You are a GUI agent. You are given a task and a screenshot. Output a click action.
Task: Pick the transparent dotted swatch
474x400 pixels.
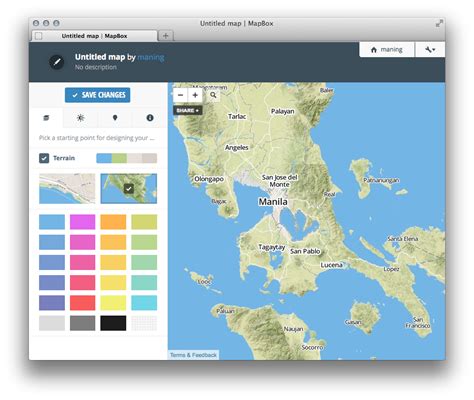(x=144, y=323)
